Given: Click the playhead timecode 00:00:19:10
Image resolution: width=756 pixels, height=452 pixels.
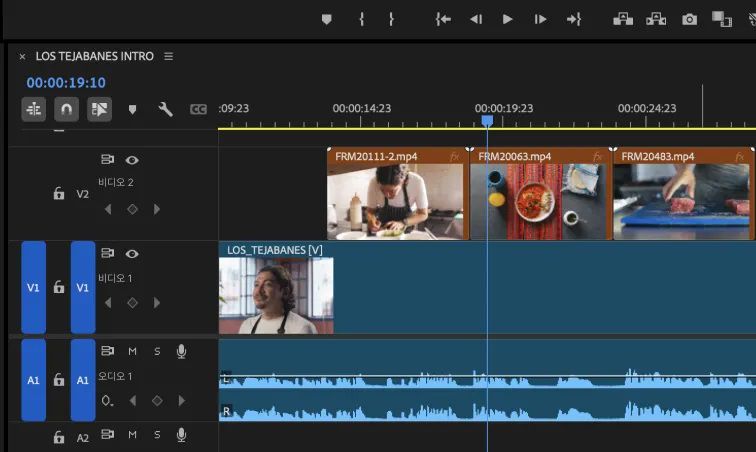Looking at the screenshot, I should pos(66,83).
